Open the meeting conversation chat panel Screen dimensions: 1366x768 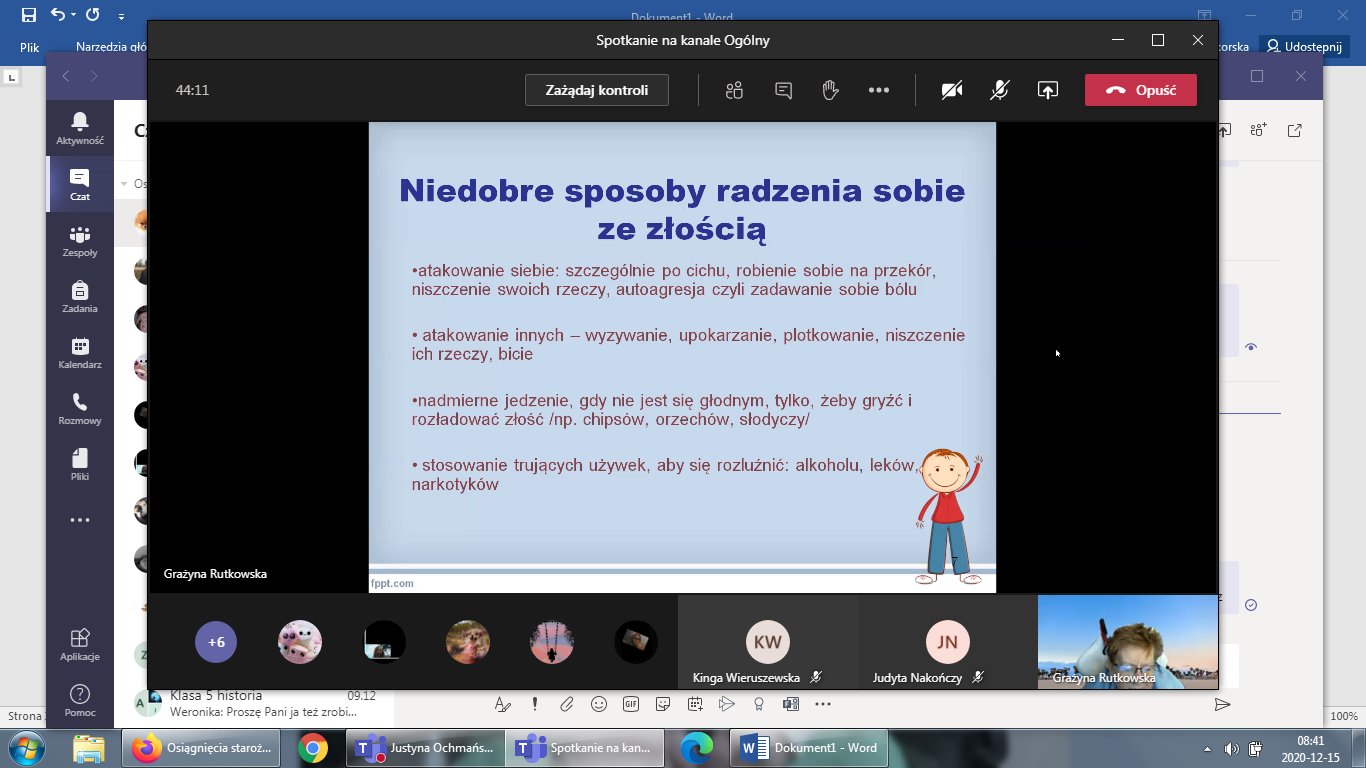784,91
